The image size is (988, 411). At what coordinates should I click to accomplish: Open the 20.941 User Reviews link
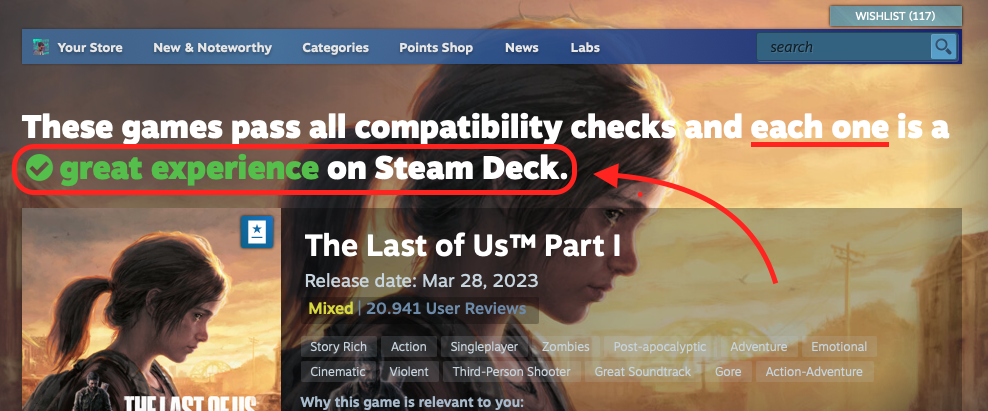coord(446,309)
